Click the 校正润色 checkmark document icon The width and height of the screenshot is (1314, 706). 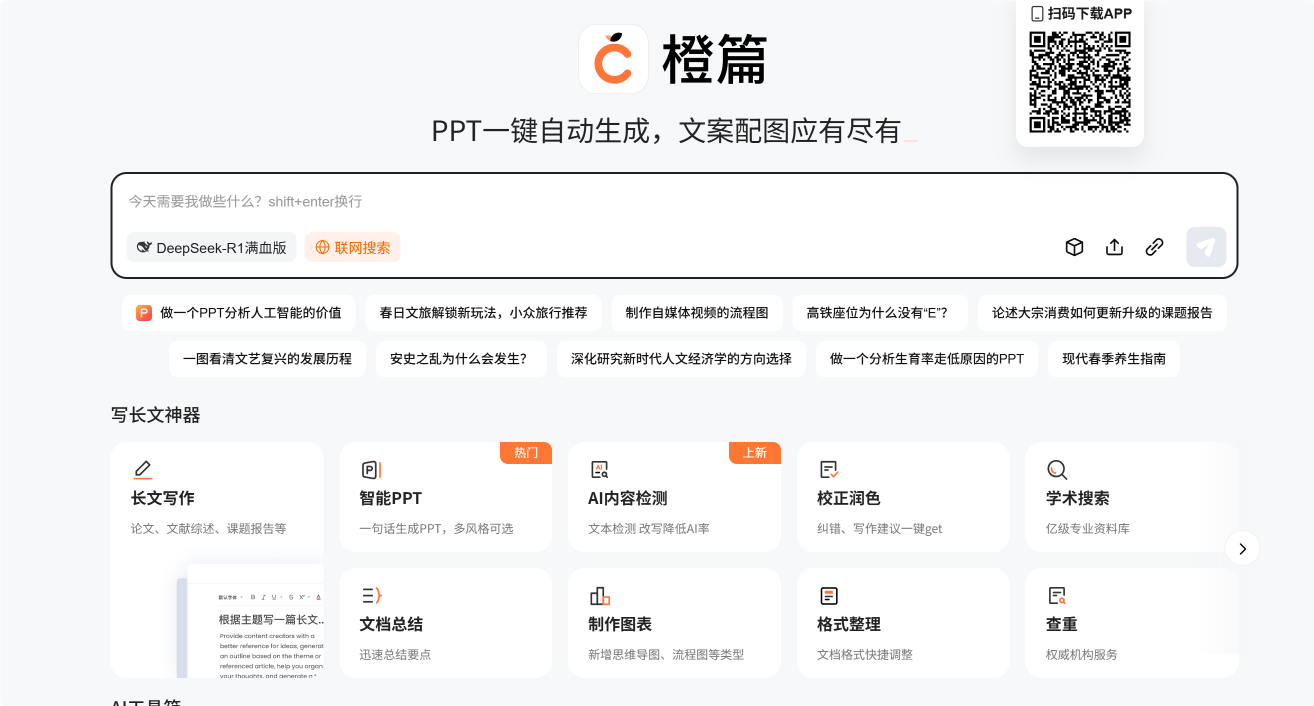coord(829,470)
